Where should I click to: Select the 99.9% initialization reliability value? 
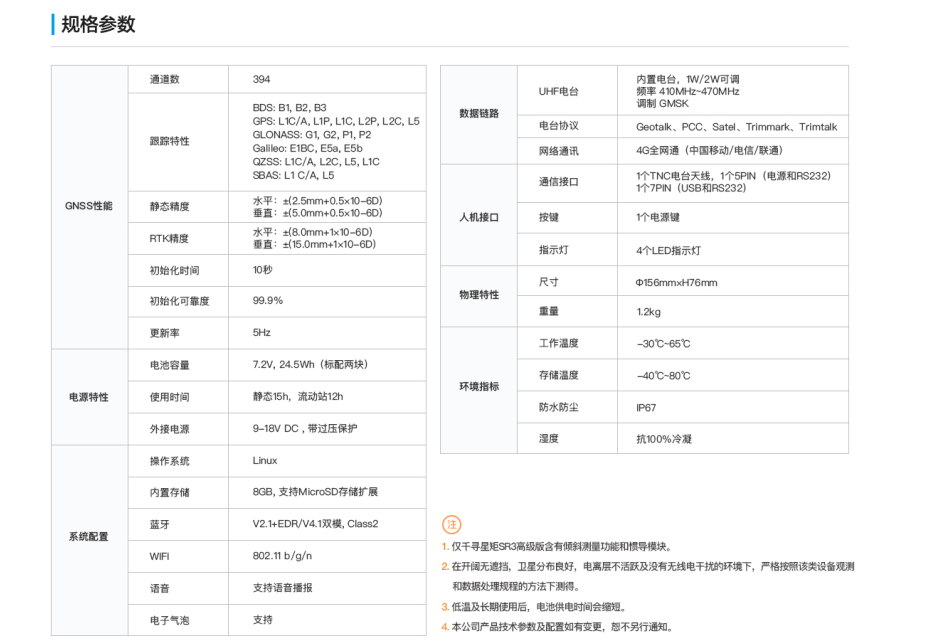pyautogui.click(x=268, y=301)
